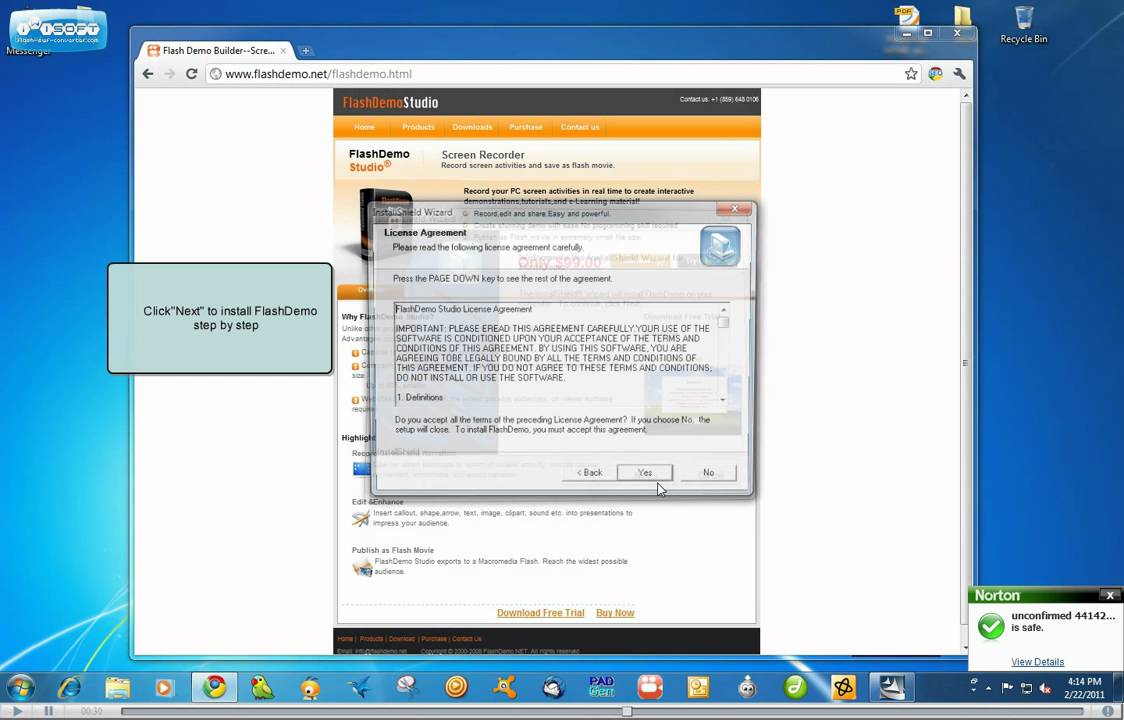Click the license agreement scrollbar down arrow
This screenshot has width=1124, height=720.
pyautogui.click(x=723, y=399)
